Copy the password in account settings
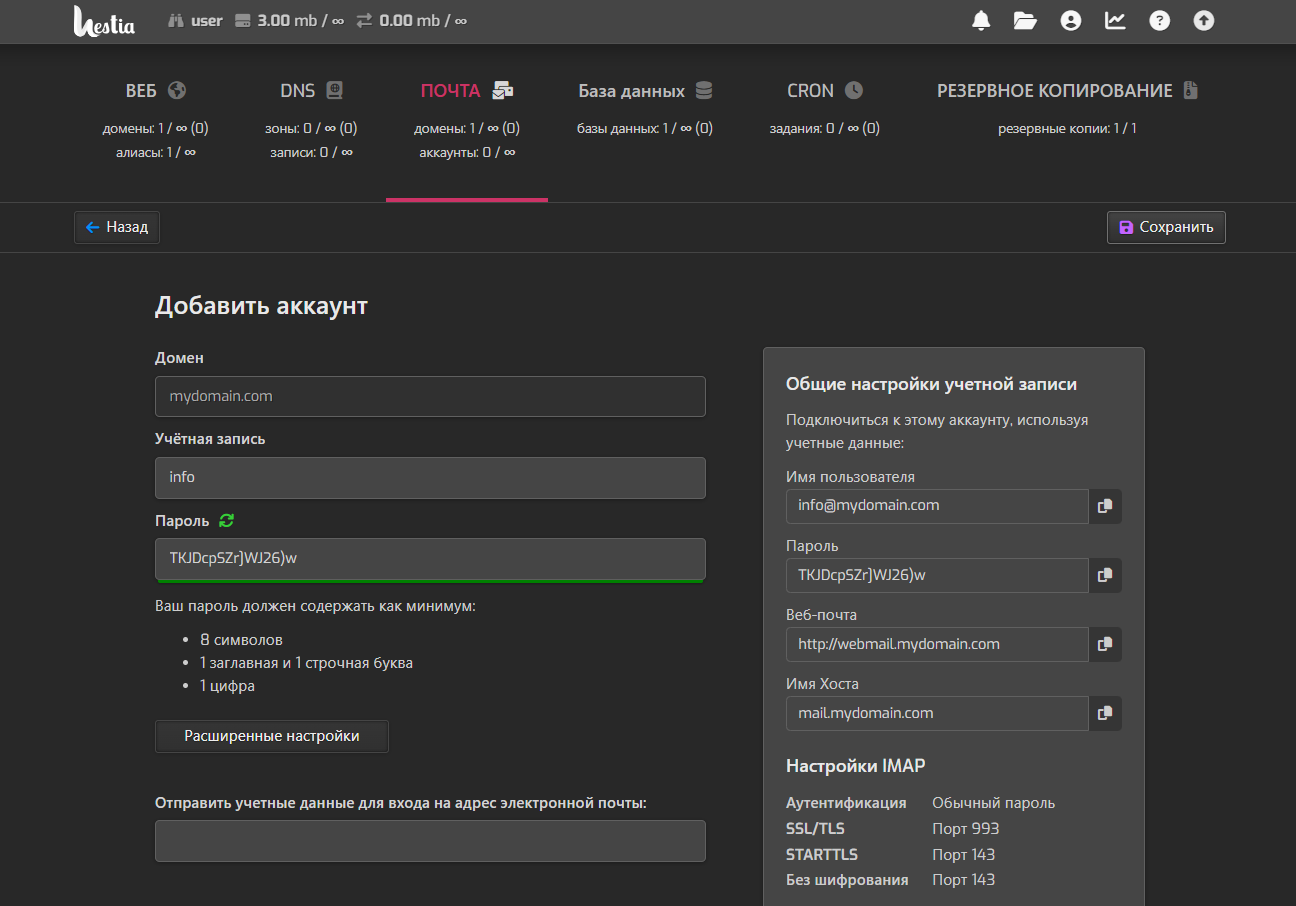 click(x=1105, y=575)
